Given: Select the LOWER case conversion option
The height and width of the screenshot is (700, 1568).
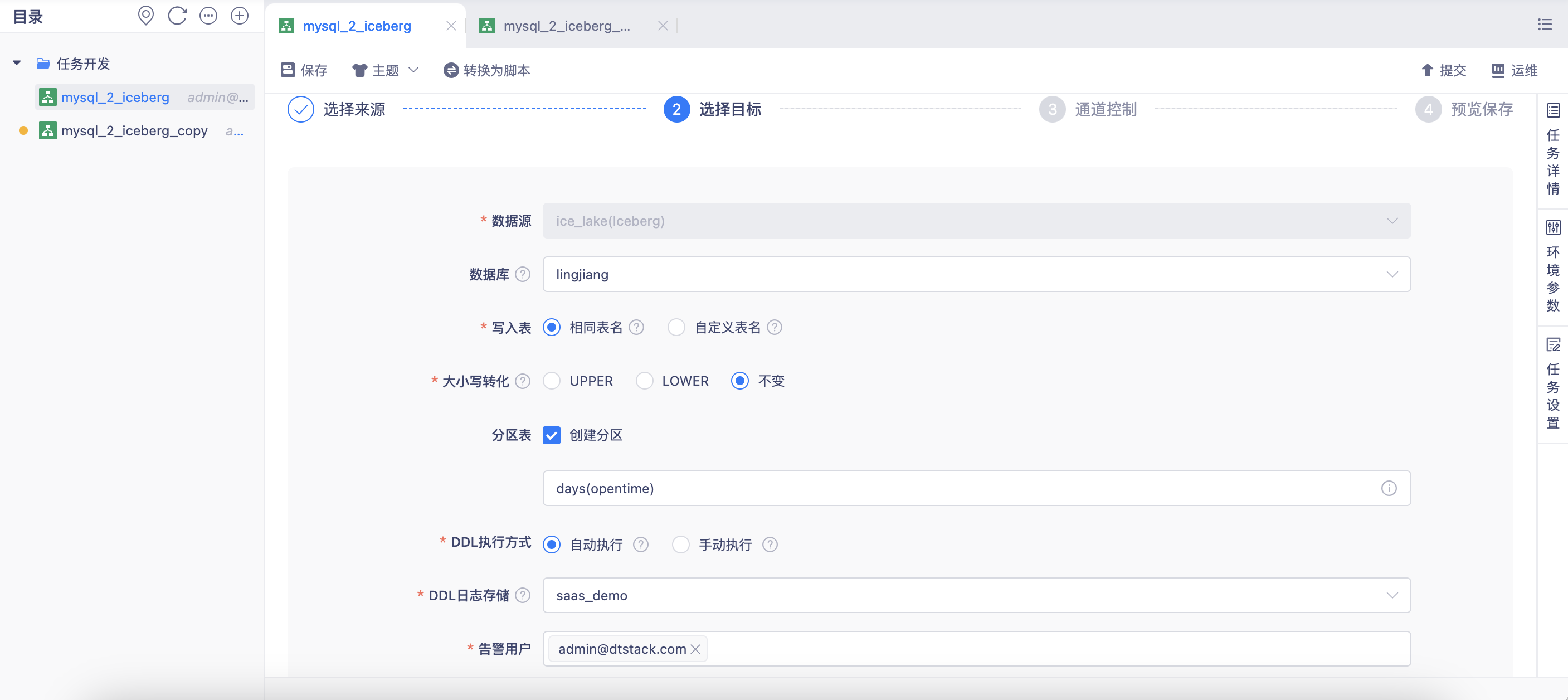Looking at the screenshot, I should pos(644,381).
